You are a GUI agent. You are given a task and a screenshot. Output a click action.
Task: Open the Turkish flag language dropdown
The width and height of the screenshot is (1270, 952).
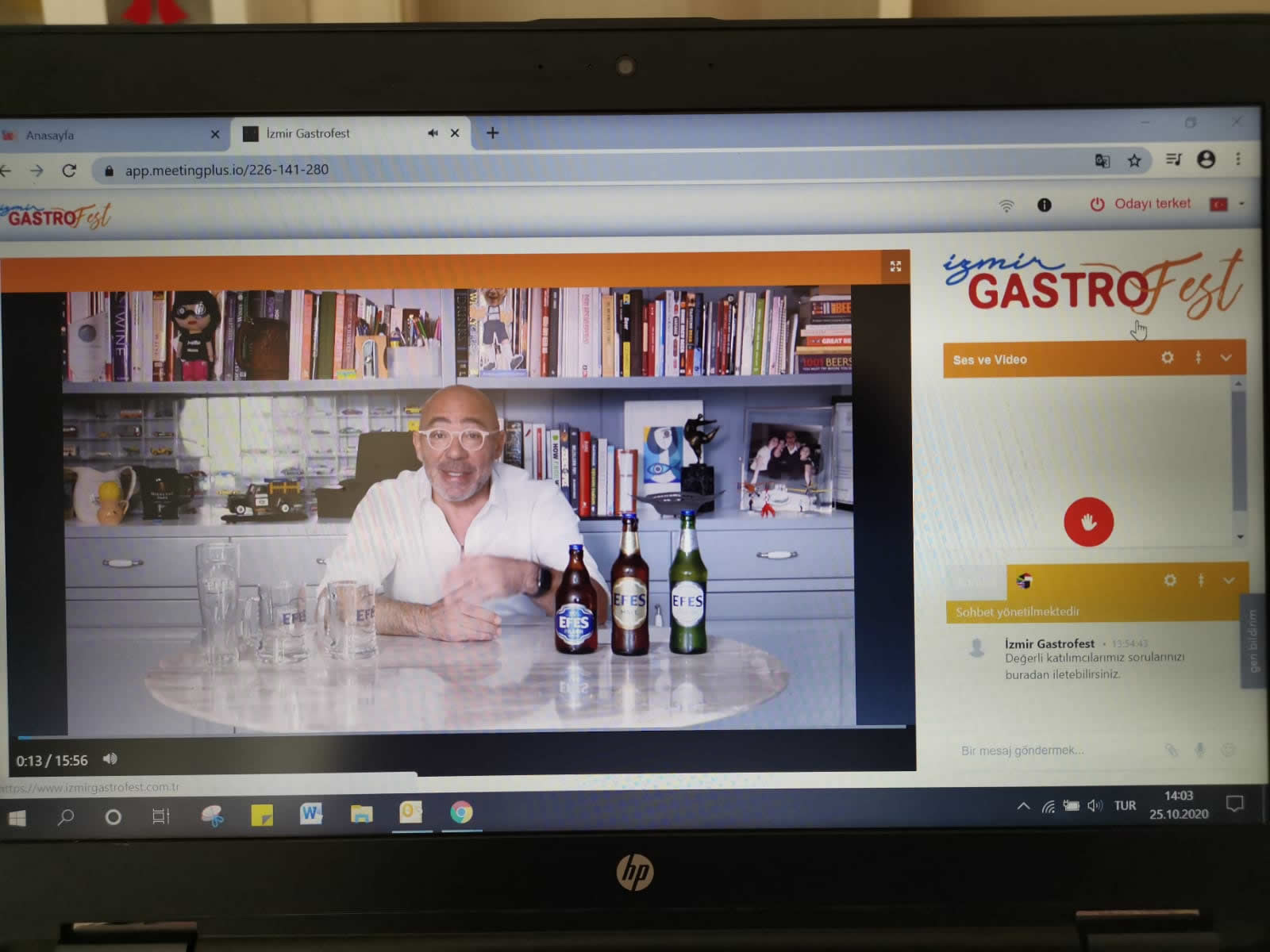pyautogui.click(x=1226, y=205)
